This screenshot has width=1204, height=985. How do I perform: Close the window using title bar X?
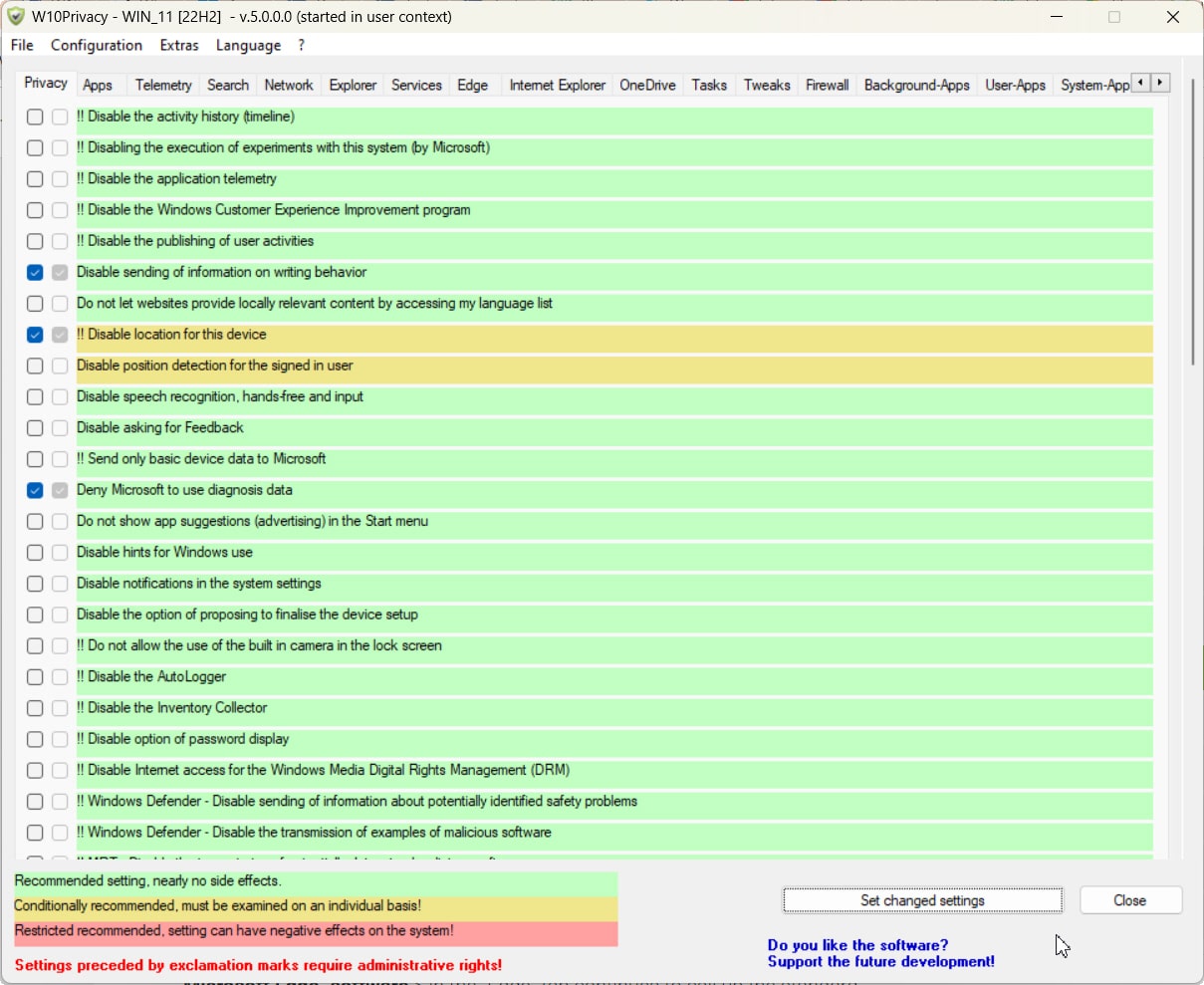pyautogui.click(x=1173, y=17)
